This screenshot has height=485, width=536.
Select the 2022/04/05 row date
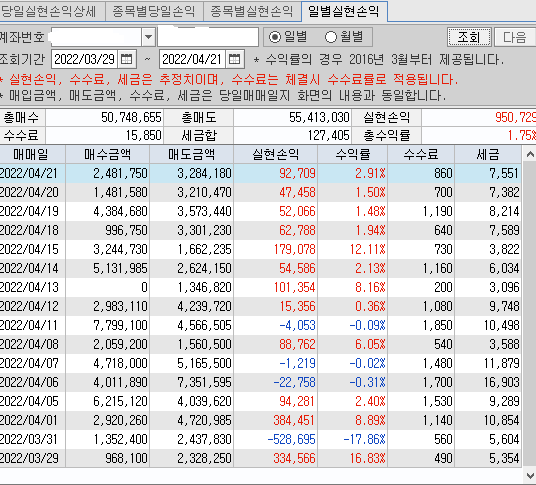pyautogui.click(x=29, y=401)
